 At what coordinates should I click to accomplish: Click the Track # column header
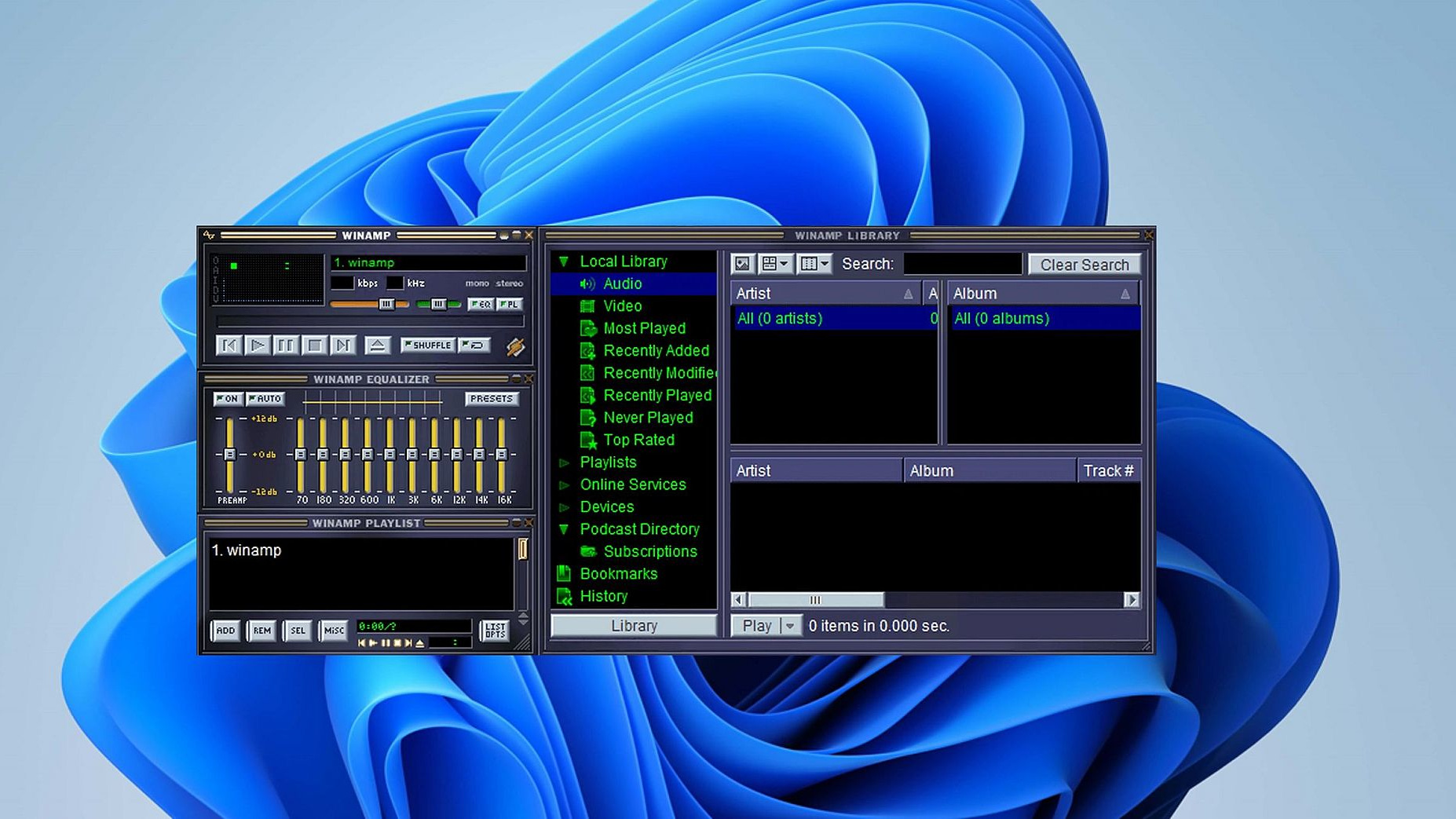pyautogui.click(x=1108, y=471)
